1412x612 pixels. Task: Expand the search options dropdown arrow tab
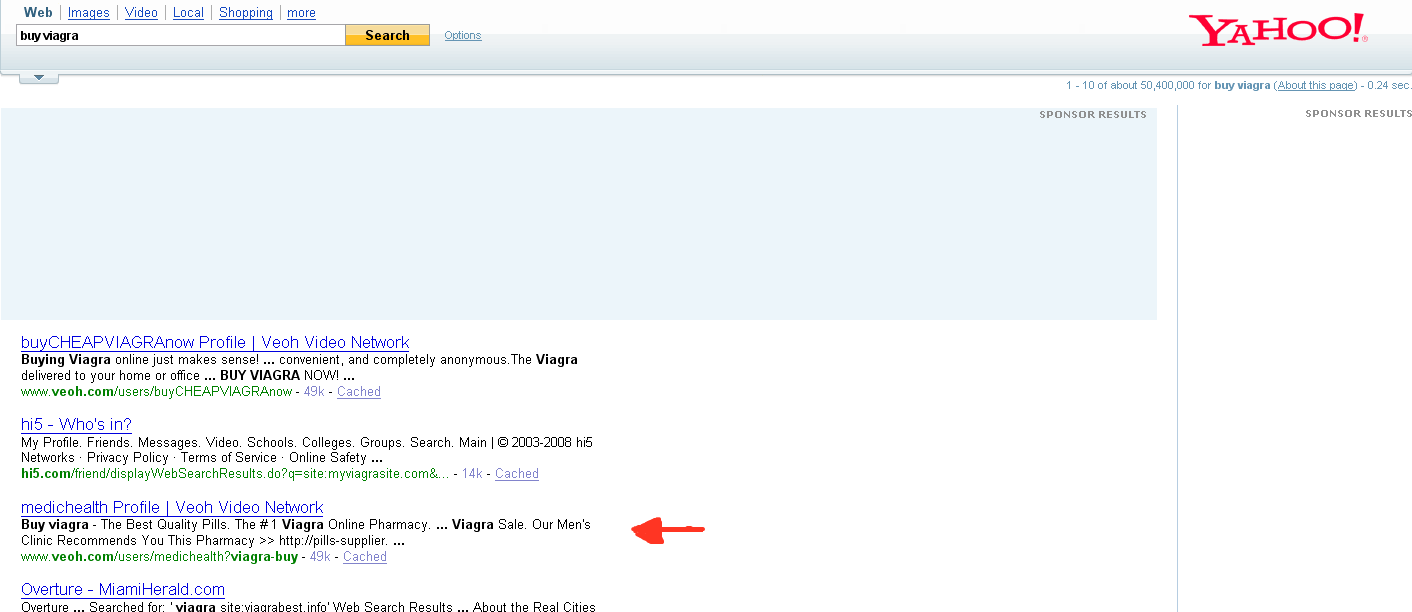pos(39,77)
